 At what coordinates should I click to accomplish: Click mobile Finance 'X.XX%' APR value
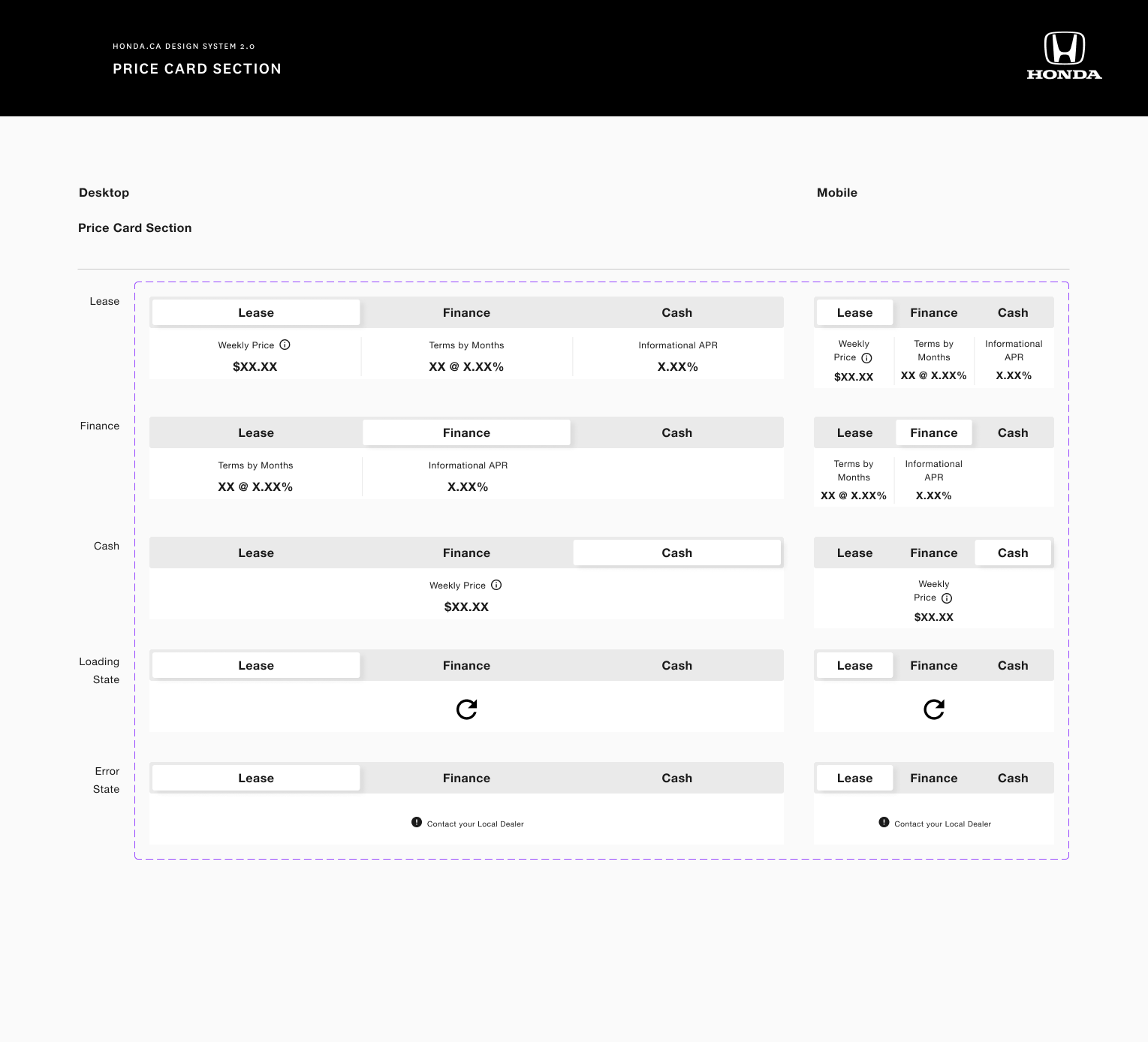point(934,495)
